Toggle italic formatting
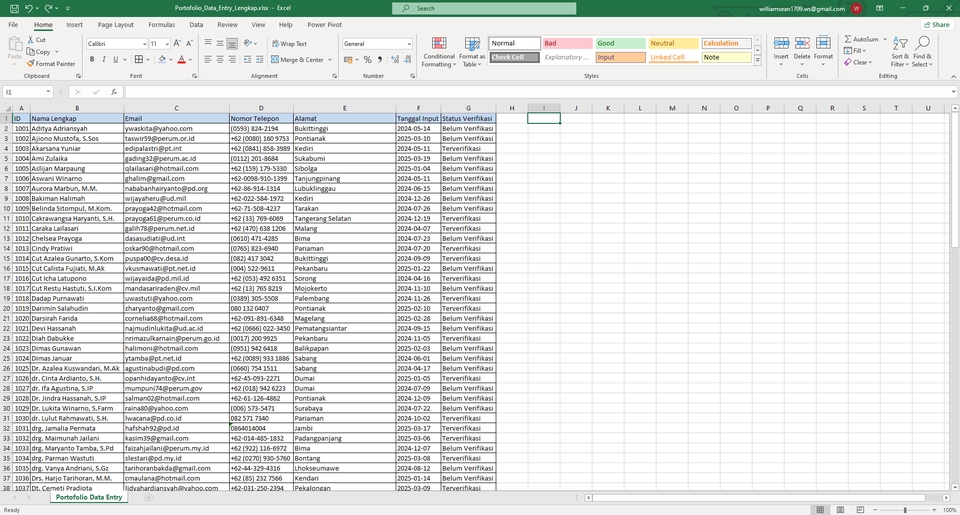Viewport: 960px width, 515px height. (x=103, y=59)
